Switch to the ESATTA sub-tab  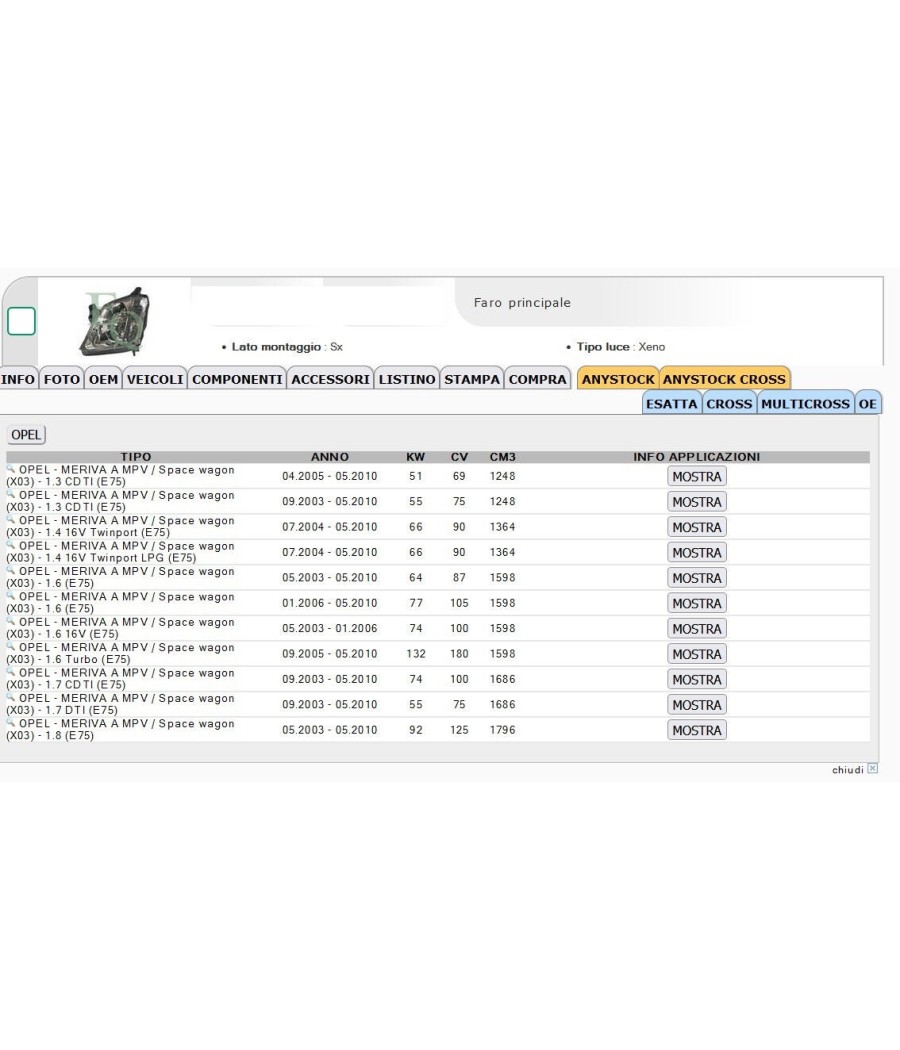pos(672,404)
